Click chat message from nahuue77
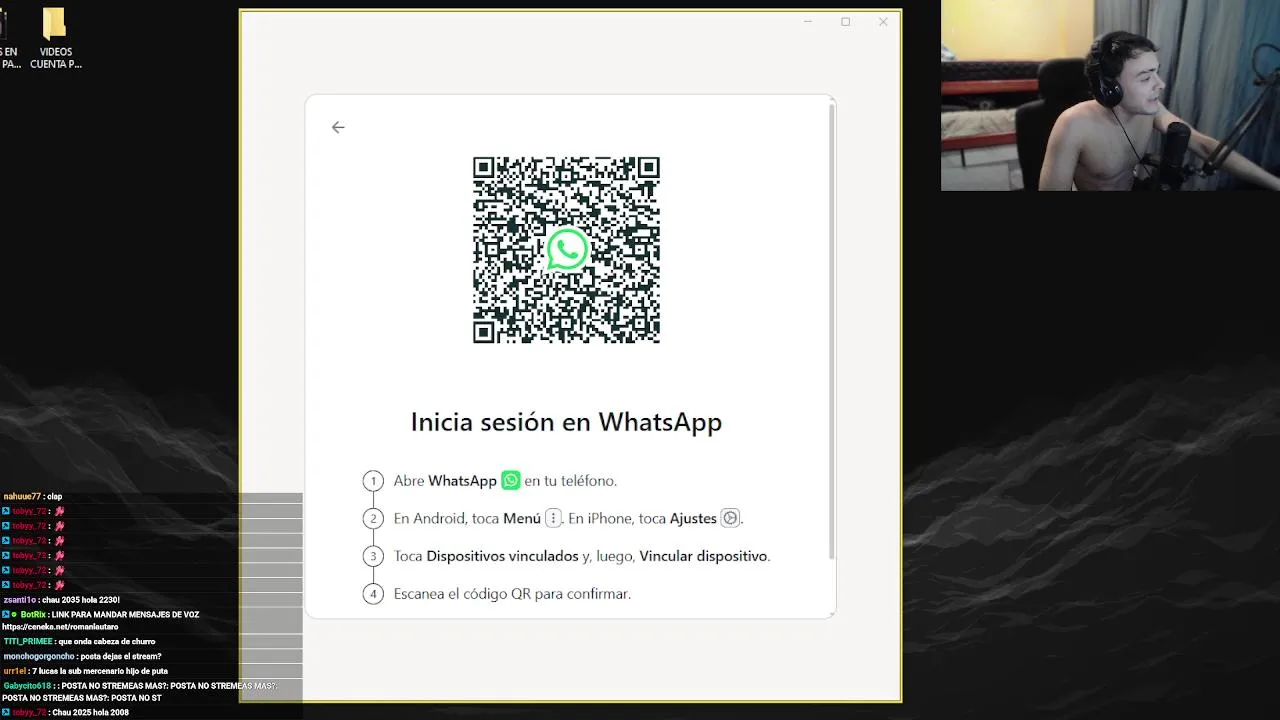 click(x=33, y=496)
